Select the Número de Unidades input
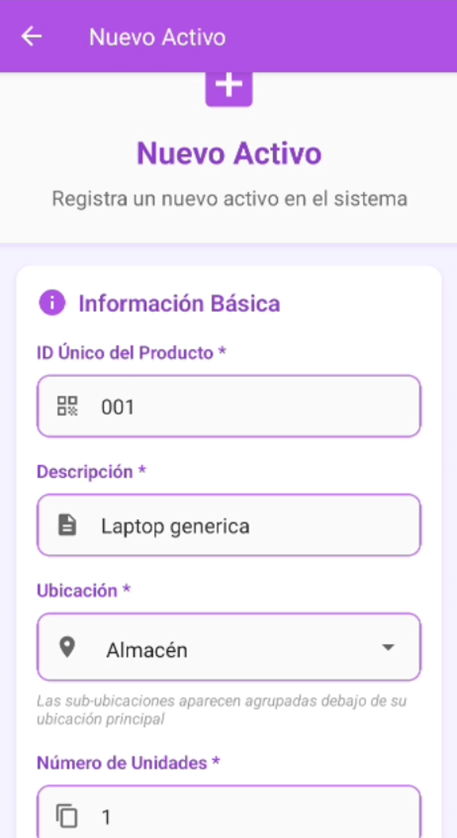The width and height of the screenshot is (457, 838). [x=229, y=812]
